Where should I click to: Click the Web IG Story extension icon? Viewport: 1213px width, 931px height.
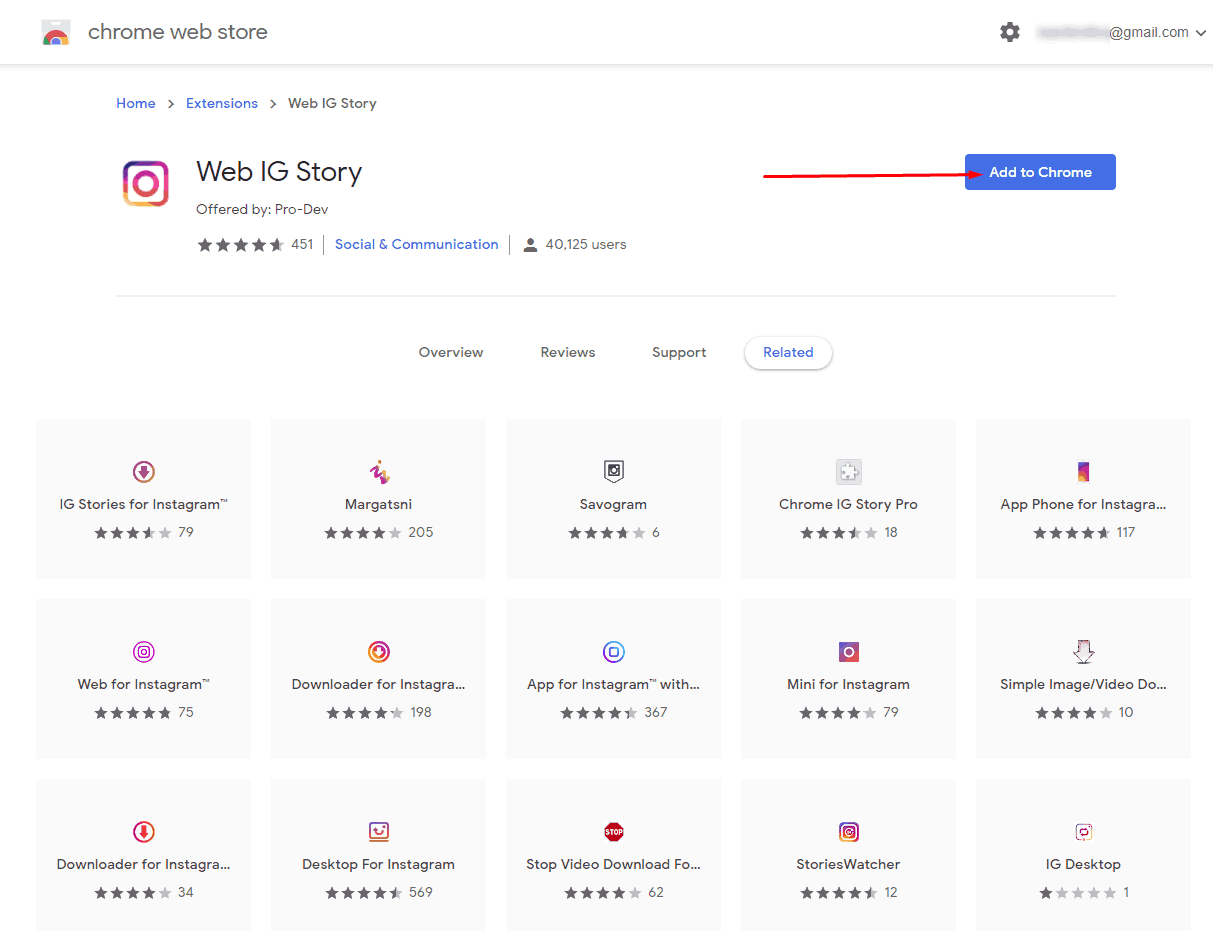(x=145, y=183)
